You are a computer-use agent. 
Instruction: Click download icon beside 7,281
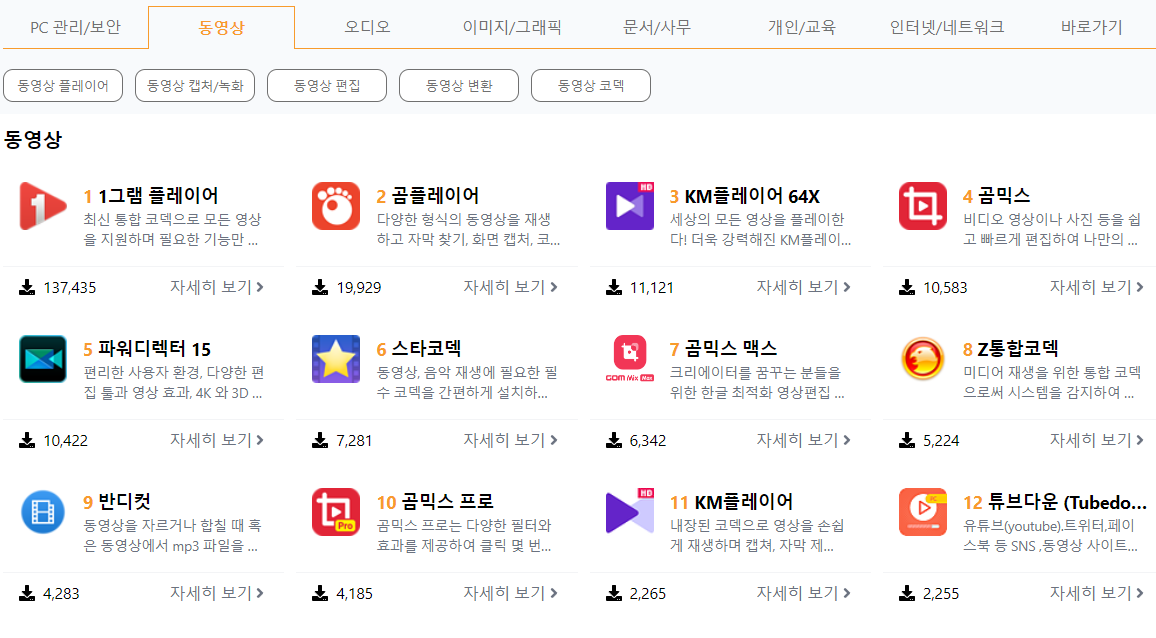pyautogui.click(x=320, y=440)
